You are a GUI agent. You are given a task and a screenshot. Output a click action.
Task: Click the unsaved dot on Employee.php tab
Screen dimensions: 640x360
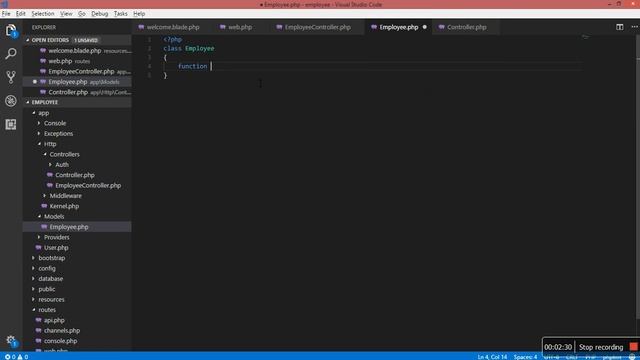[x=424, y=27]
